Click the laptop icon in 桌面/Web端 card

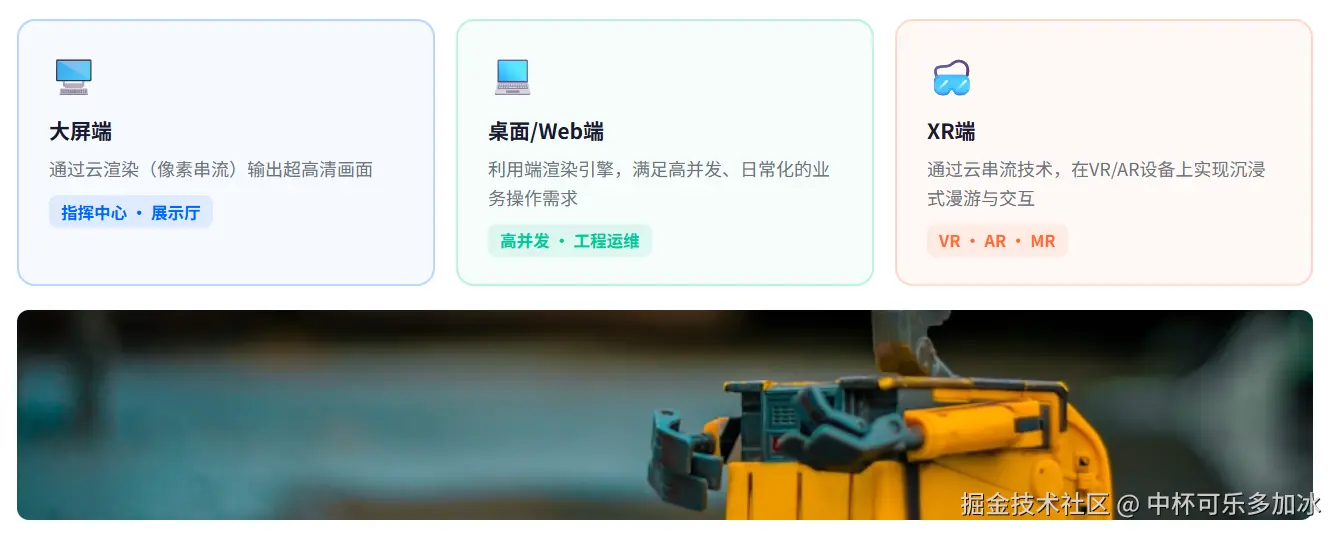[x=512, y=77]
